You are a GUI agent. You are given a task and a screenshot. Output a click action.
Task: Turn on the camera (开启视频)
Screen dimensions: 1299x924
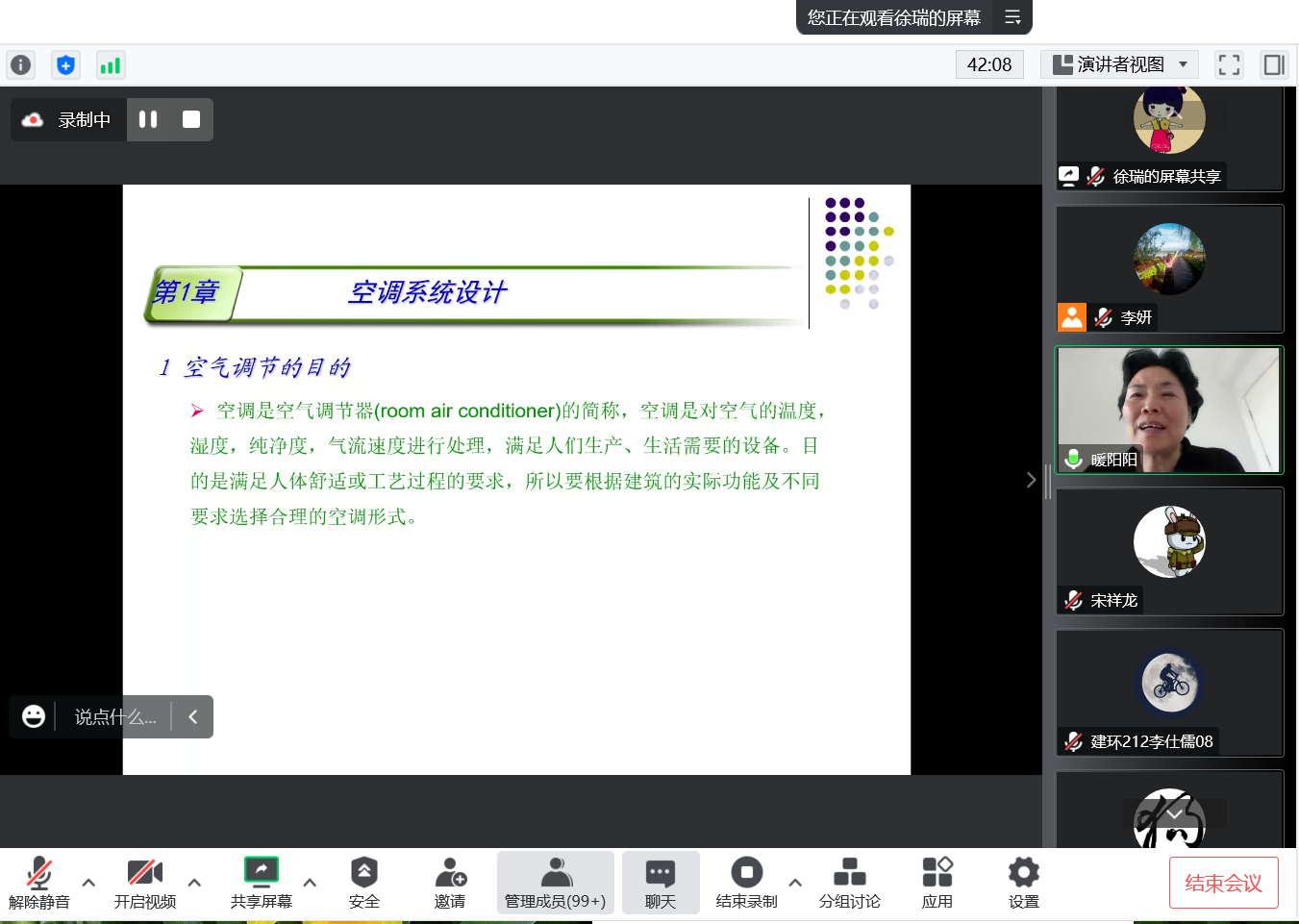144,883
